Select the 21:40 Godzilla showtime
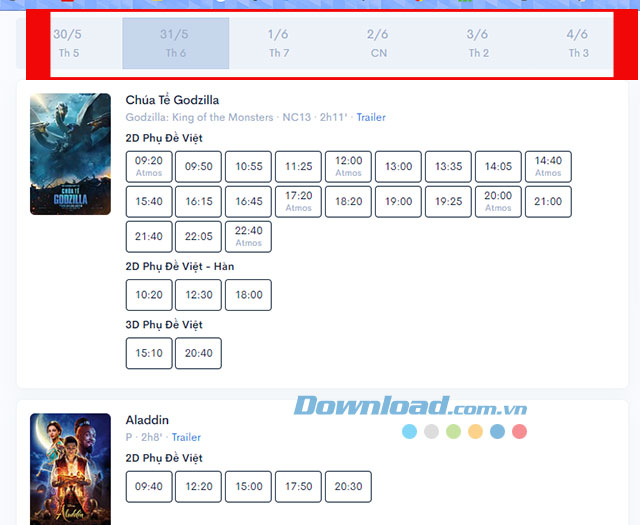Image resolution: width=640 pixels, height=525 pixels. [x=149, y=237]
